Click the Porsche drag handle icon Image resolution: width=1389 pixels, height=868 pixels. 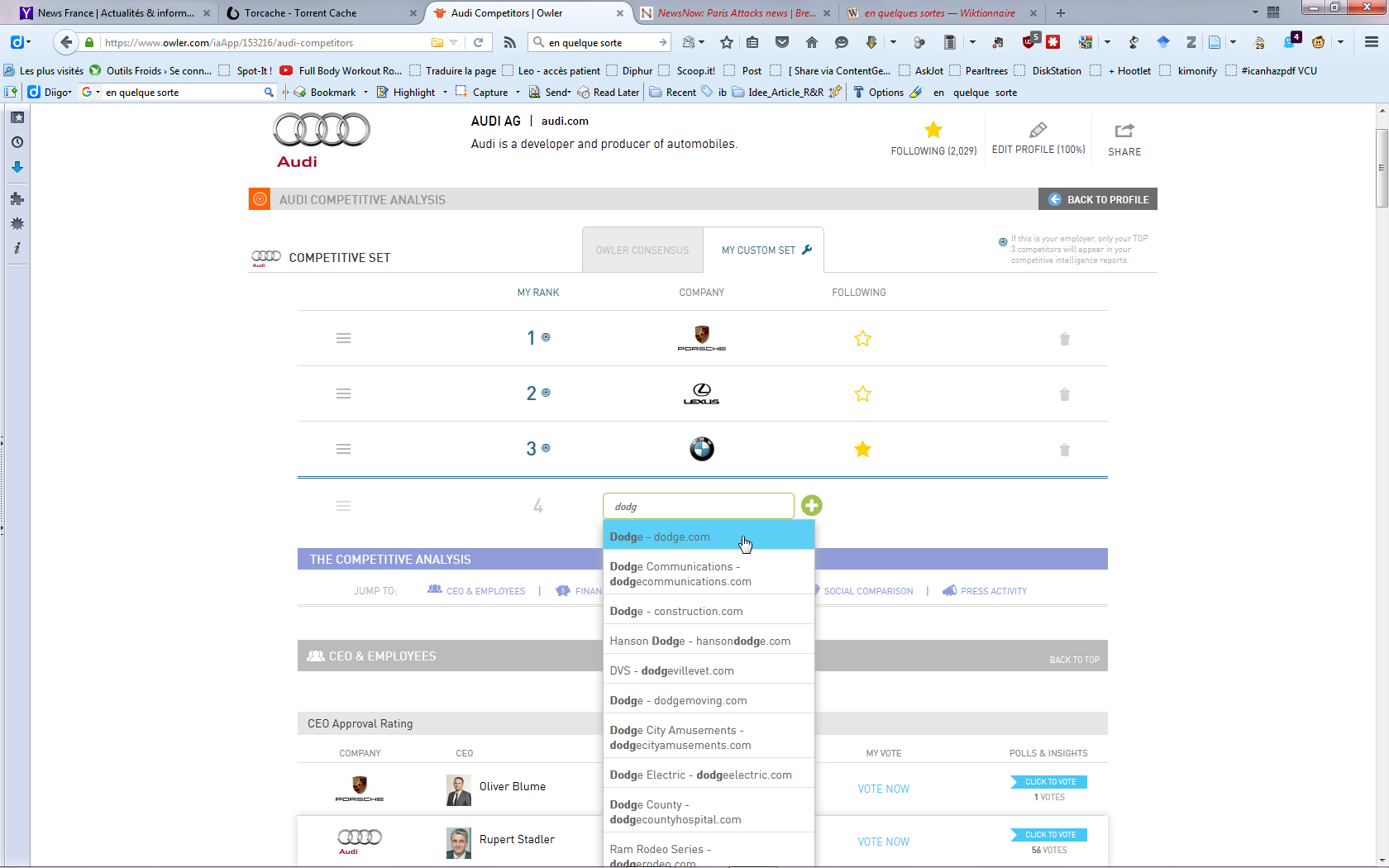pos(344,338)
